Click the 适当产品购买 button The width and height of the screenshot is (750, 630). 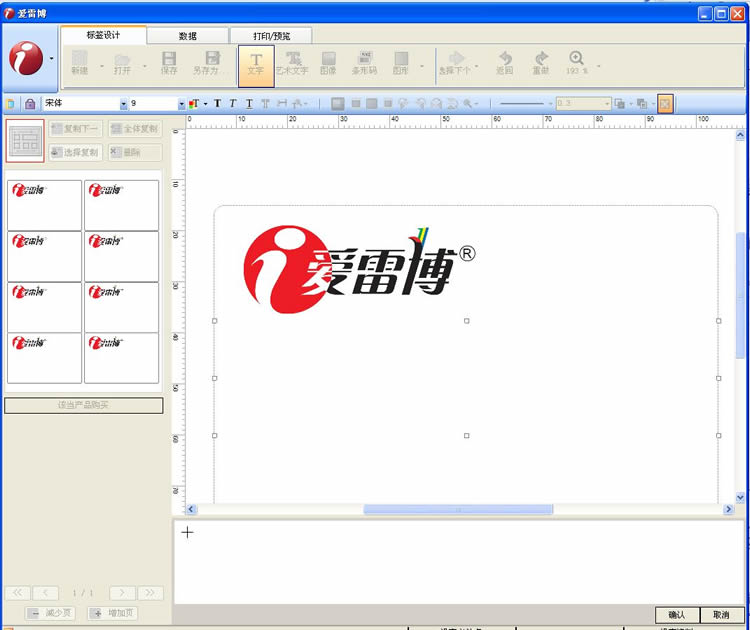[x=83, y=405]
